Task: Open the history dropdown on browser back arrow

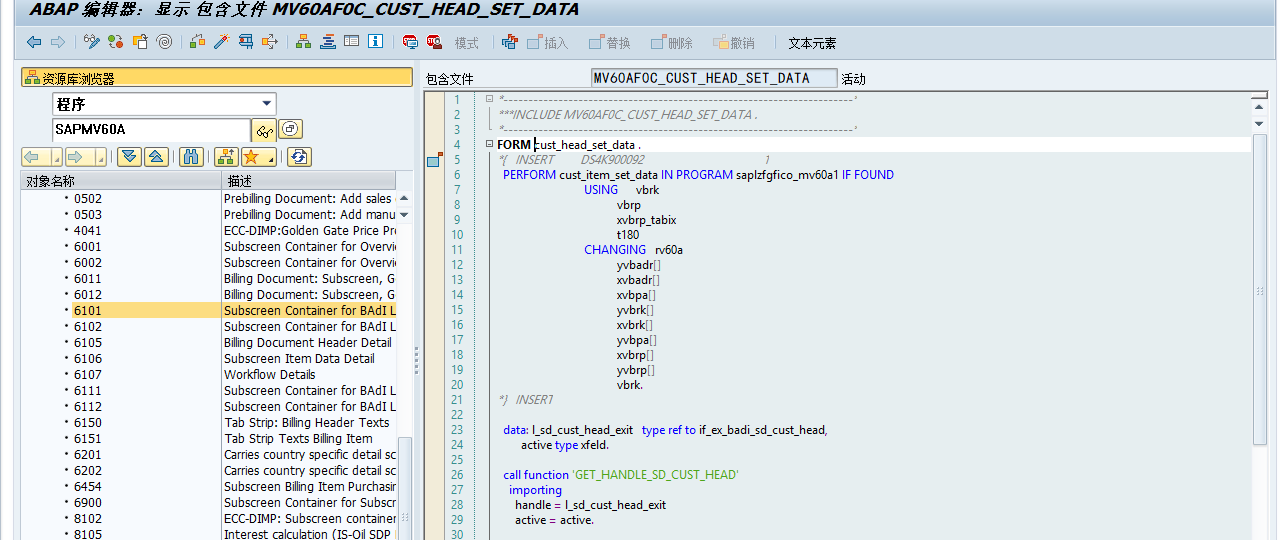Action: click(x=56, y=158)
